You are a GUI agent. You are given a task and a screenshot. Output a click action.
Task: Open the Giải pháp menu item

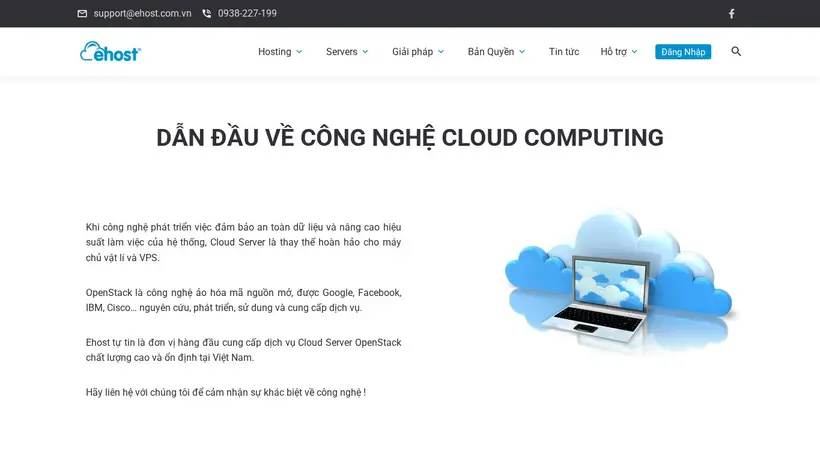click(x=413, y=52)
